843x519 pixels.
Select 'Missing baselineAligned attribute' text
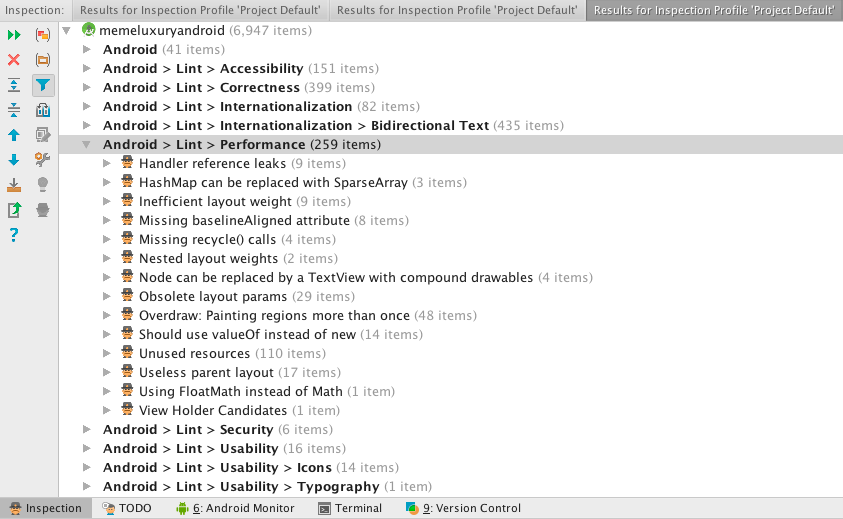pos(244,220)
